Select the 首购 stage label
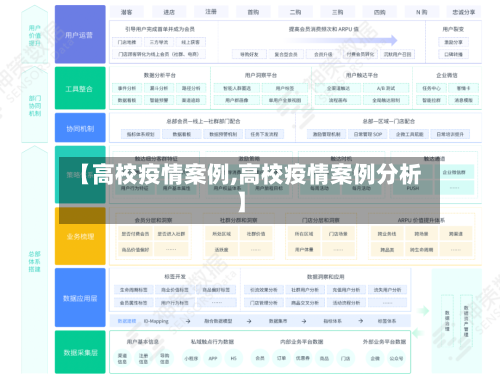Image resolution: width=500 pixels, height=381 pixels. click(253, 12)
